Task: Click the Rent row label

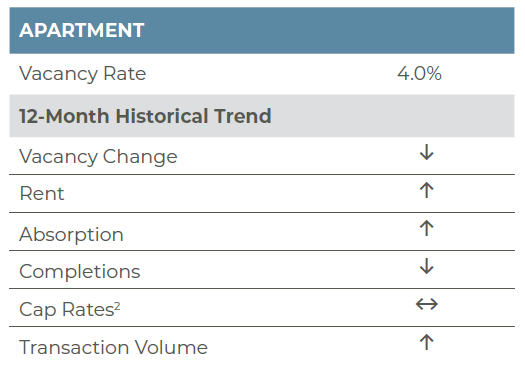Action: [x=42, y=194]
